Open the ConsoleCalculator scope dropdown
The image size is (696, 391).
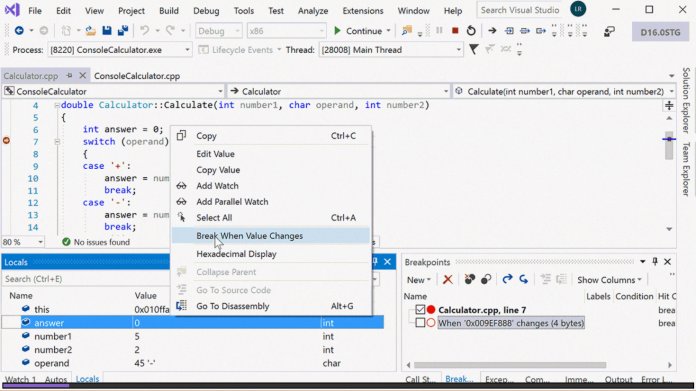(220, 91)
